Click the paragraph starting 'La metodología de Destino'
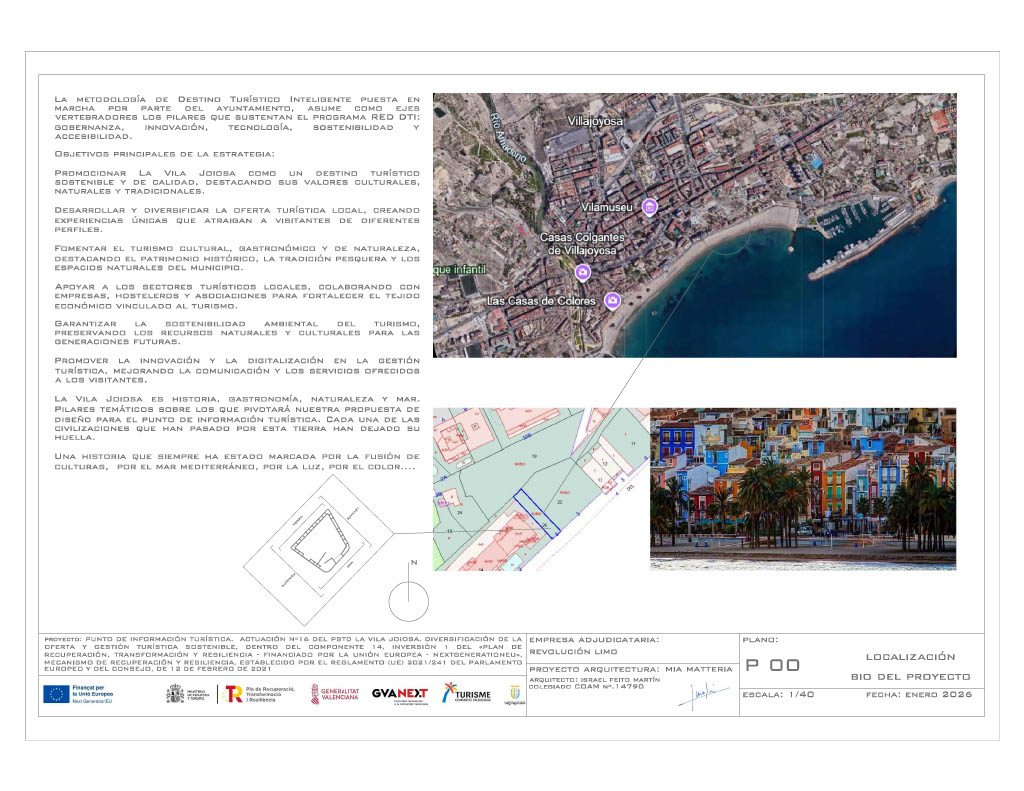The width and height of the screenshot is (1024, 791). [237, 118]
